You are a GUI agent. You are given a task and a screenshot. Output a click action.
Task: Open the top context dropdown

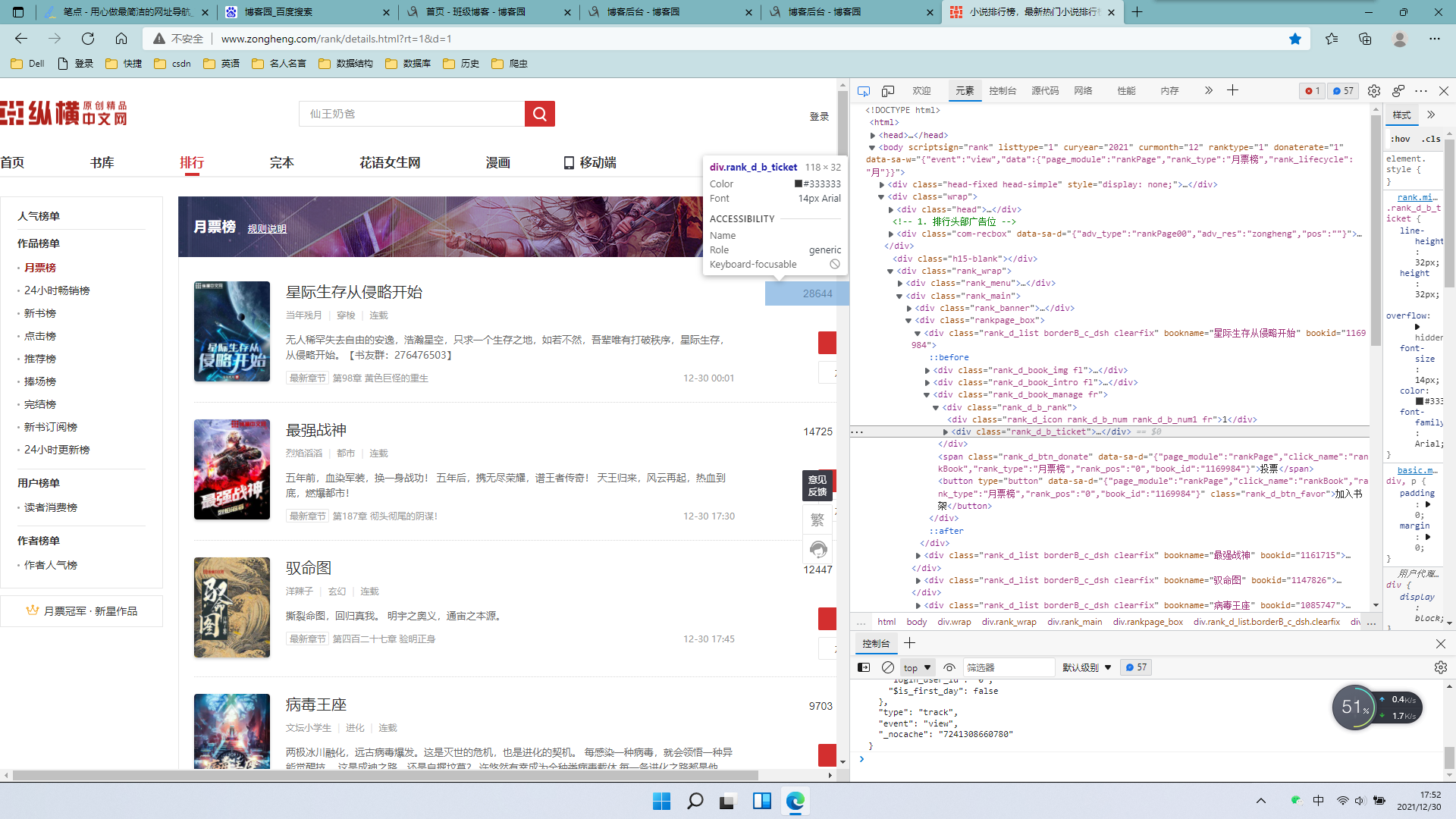917,667
